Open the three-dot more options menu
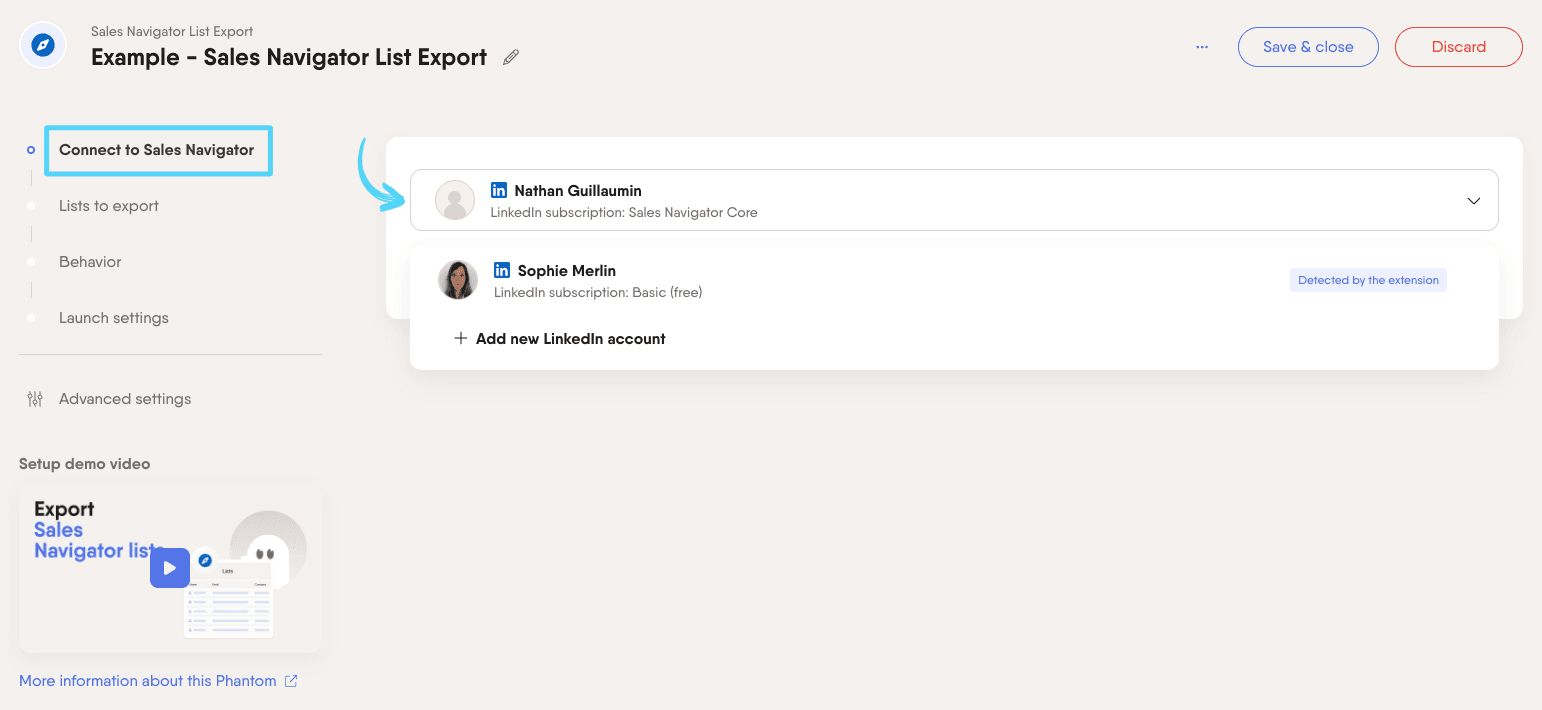The image size is (1542, 710). click(1202, 47)
